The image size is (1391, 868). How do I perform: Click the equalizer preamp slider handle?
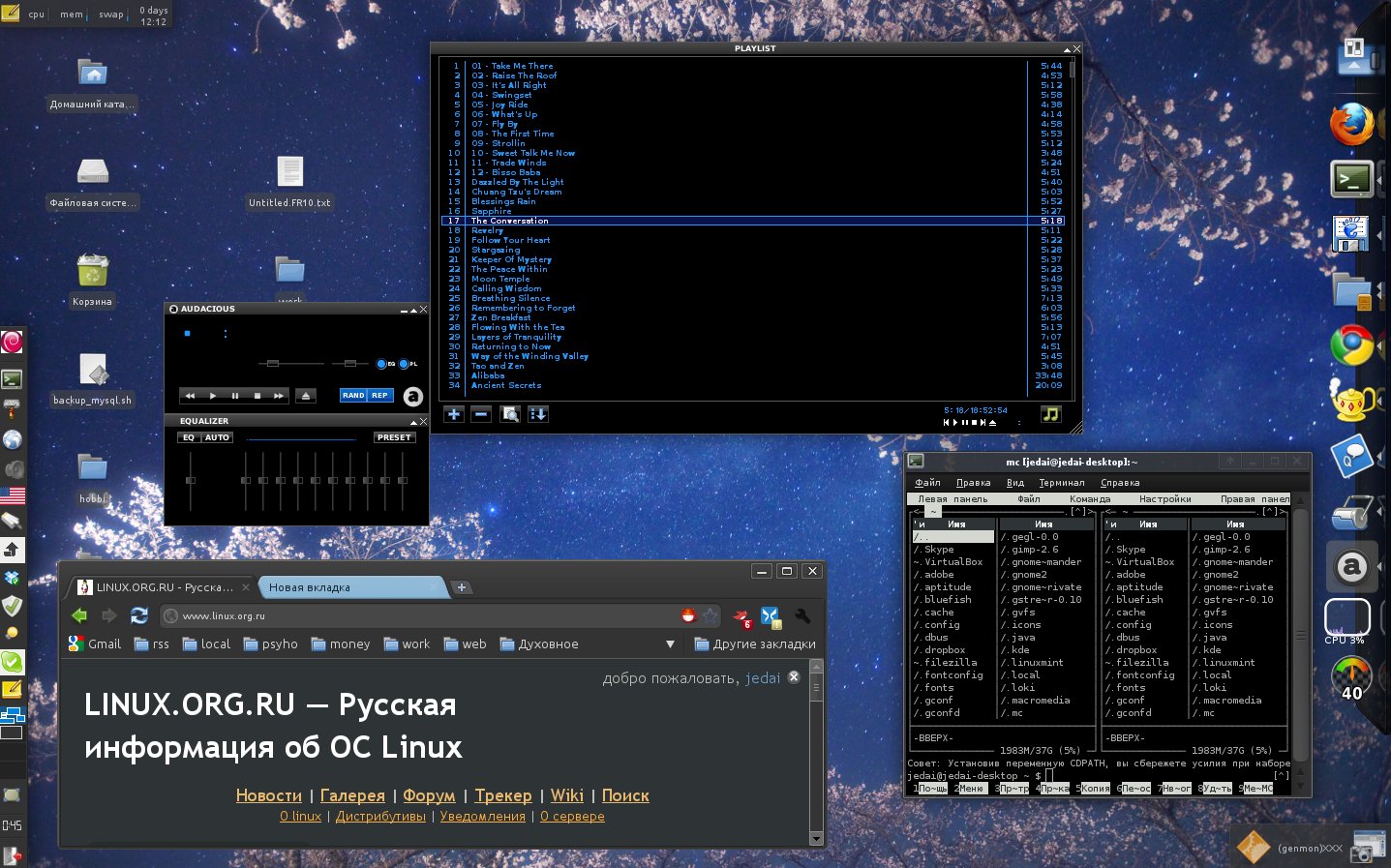191,480
